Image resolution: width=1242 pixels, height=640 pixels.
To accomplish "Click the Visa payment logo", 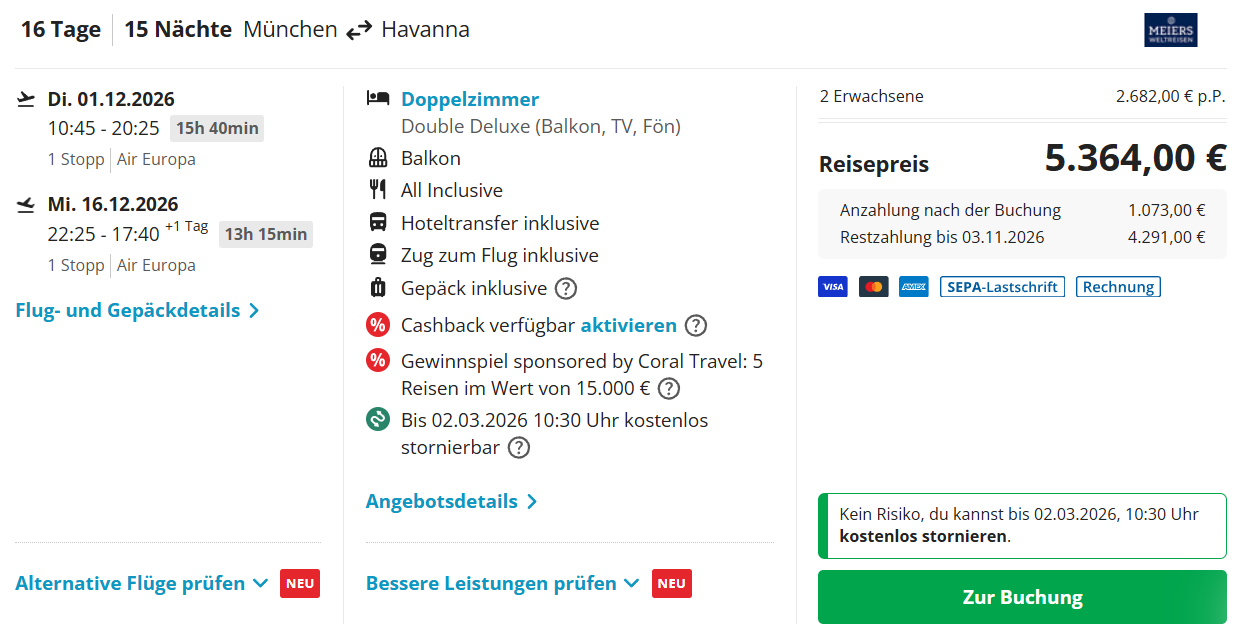I will click(x=832, y=286).
